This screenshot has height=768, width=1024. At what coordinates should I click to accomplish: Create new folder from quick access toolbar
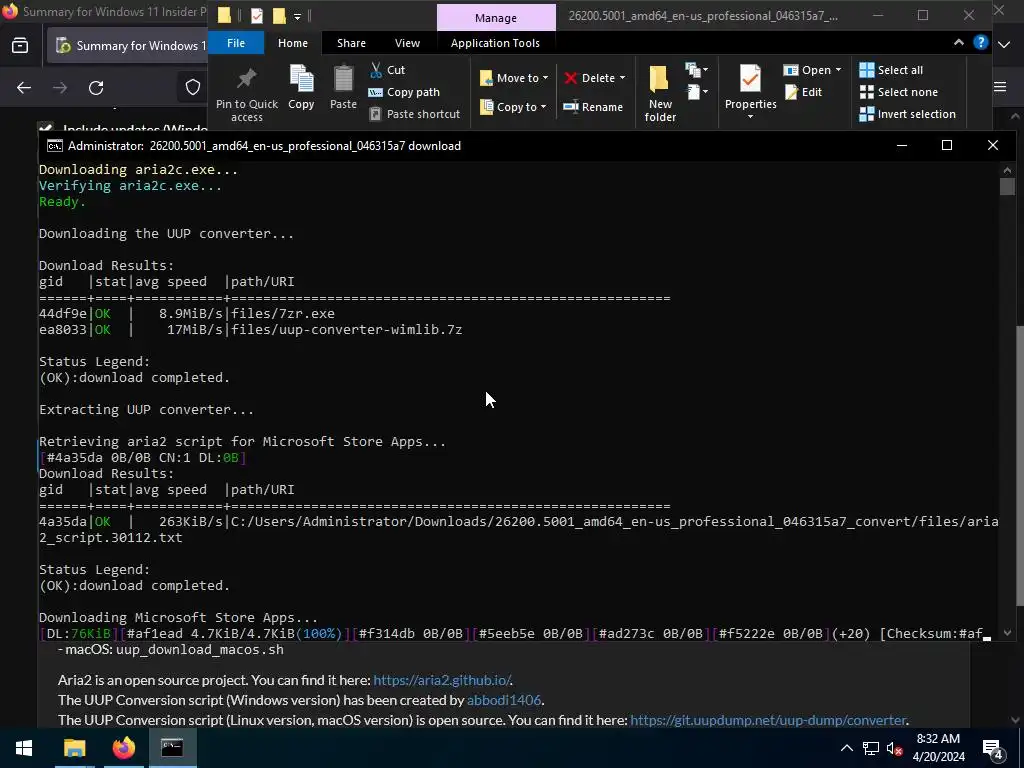click(279, 16)
